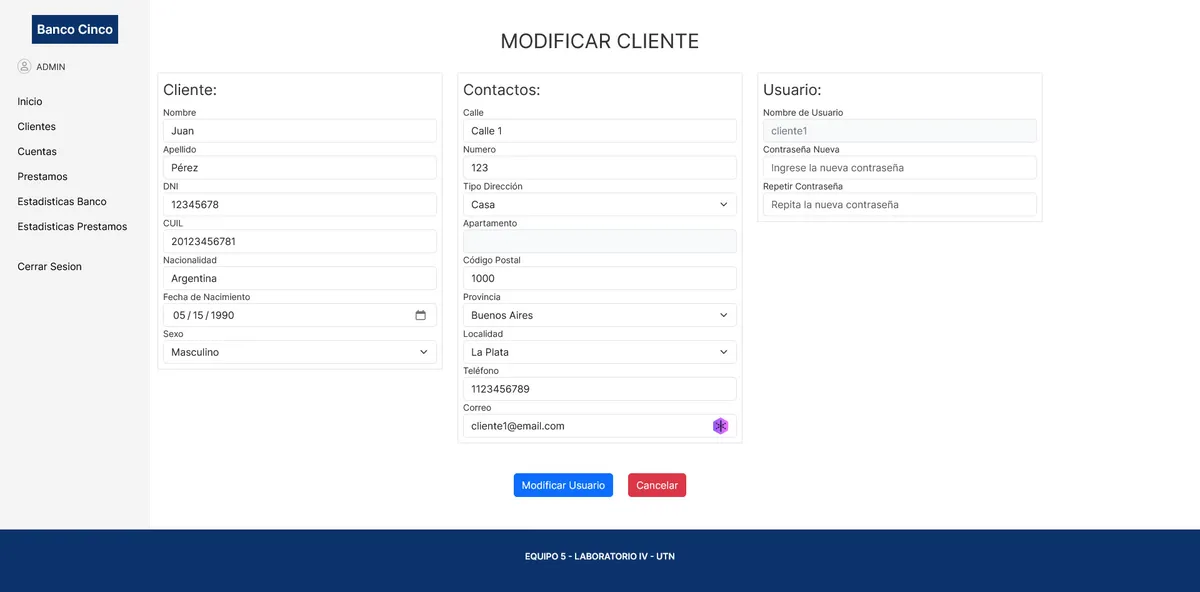
Task: Click Cerrar Sesion to log out
Action: click(x=50, y=266)
